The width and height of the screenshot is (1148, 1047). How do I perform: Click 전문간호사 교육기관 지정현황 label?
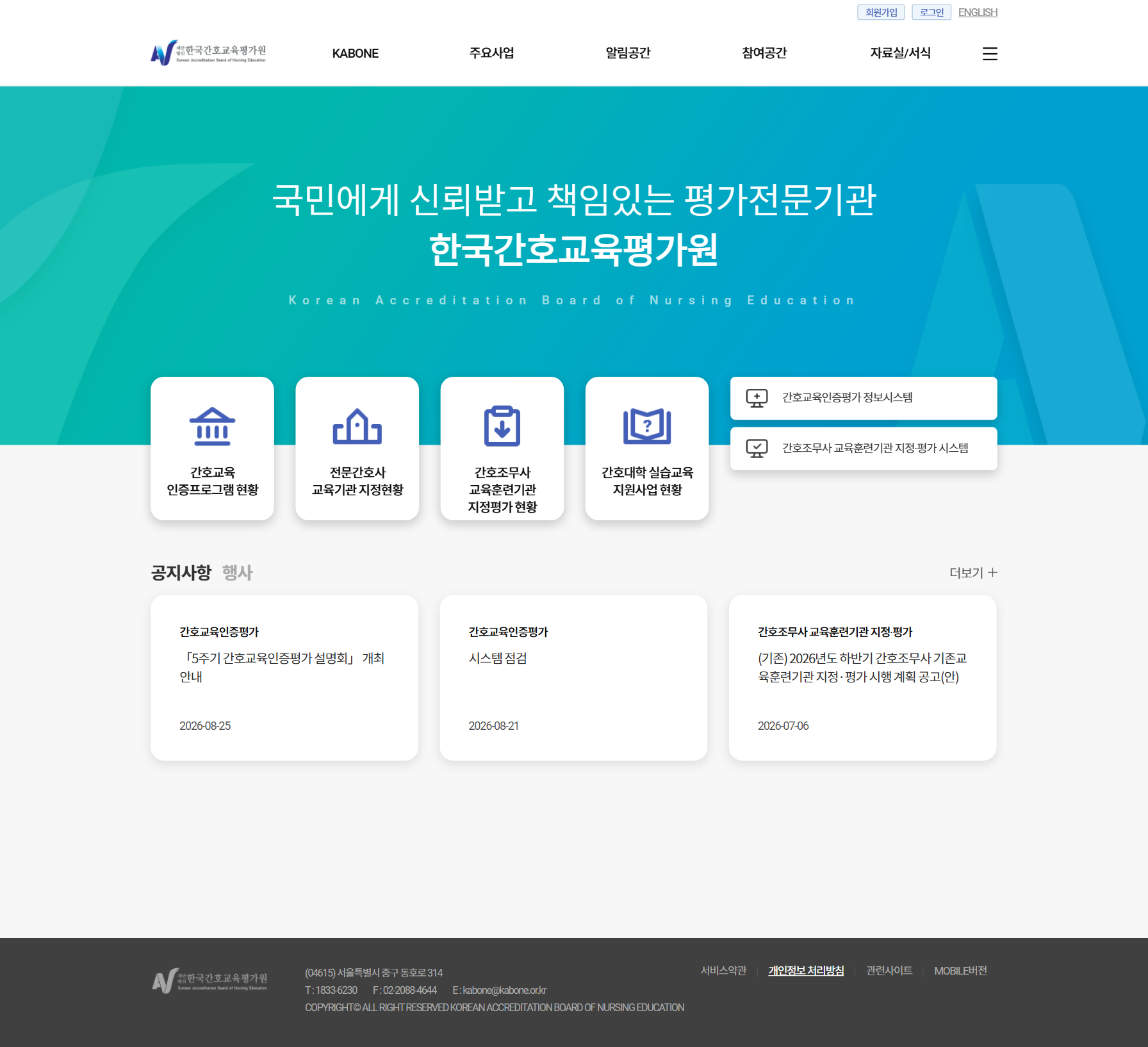(x=357, y=481)
